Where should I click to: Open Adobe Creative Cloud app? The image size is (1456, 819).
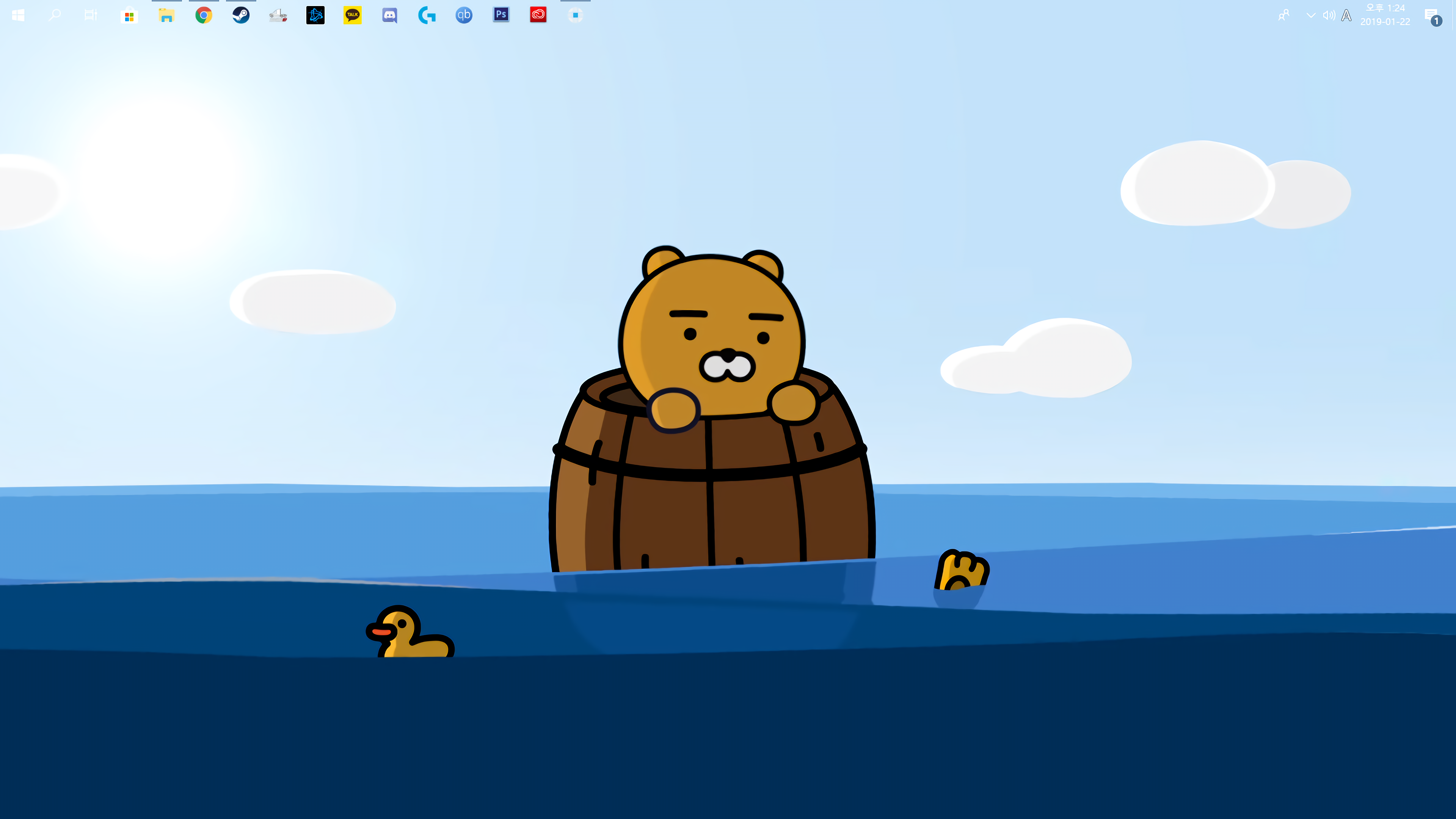[538, 15]
